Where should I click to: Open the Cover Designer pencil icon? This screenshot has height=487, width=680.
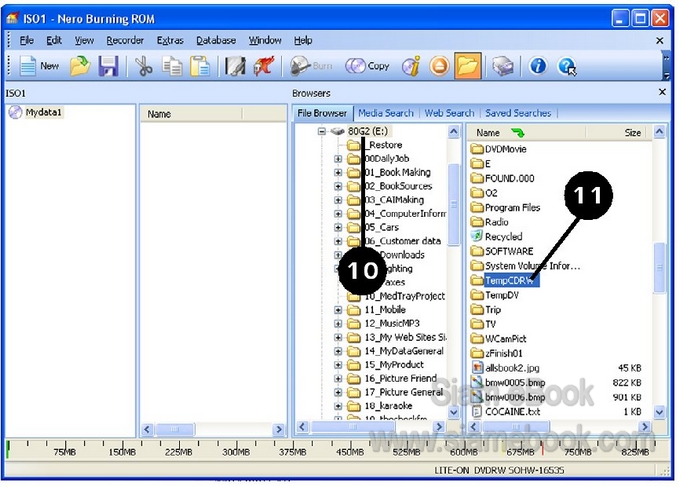[x=235, y=66]
